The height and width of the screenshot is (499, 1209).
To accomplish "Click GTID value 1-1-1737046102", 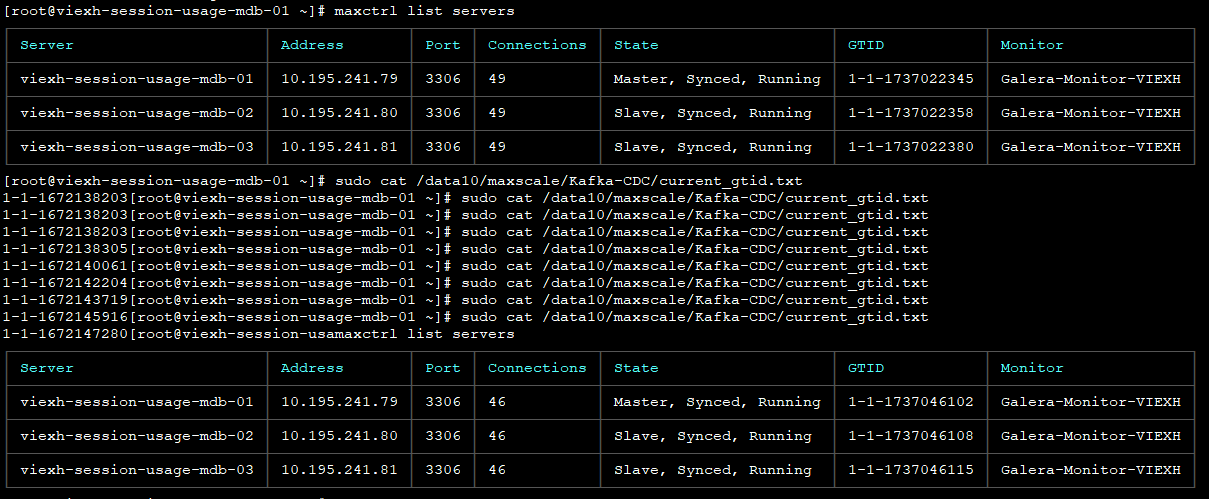I will (910, 402).
